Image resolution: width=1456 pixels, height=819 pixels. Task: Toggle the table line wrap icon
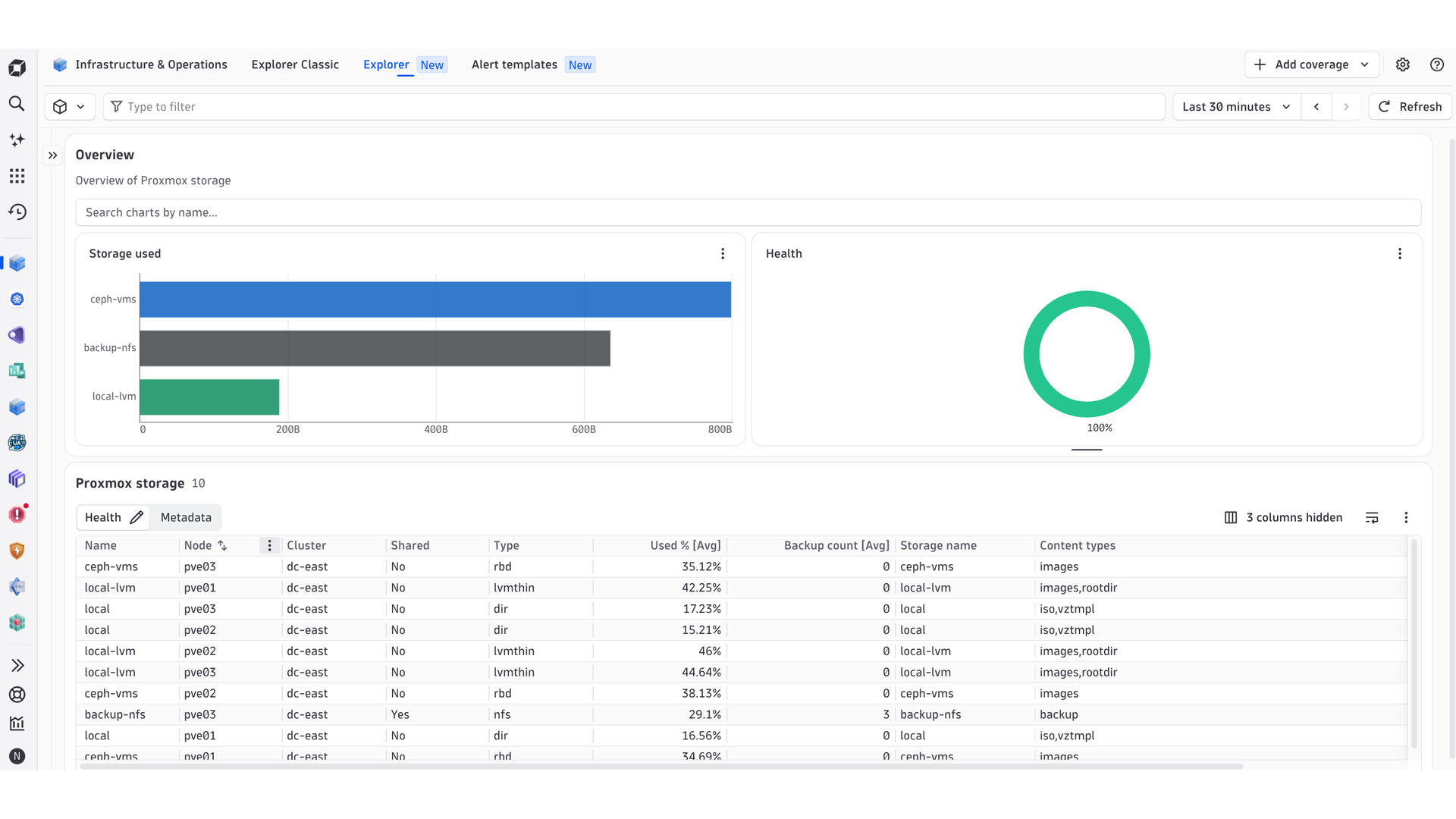tap(1372, 517)
